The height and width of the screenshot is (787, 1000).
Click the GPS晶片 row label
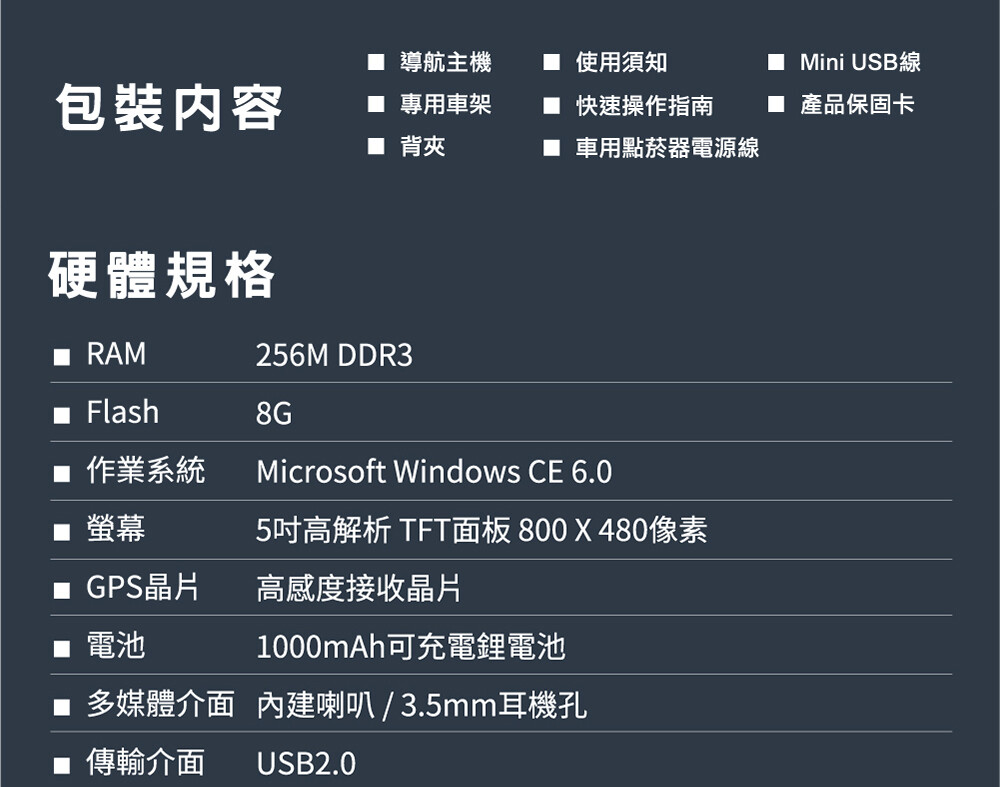click(x=143, y=587)
